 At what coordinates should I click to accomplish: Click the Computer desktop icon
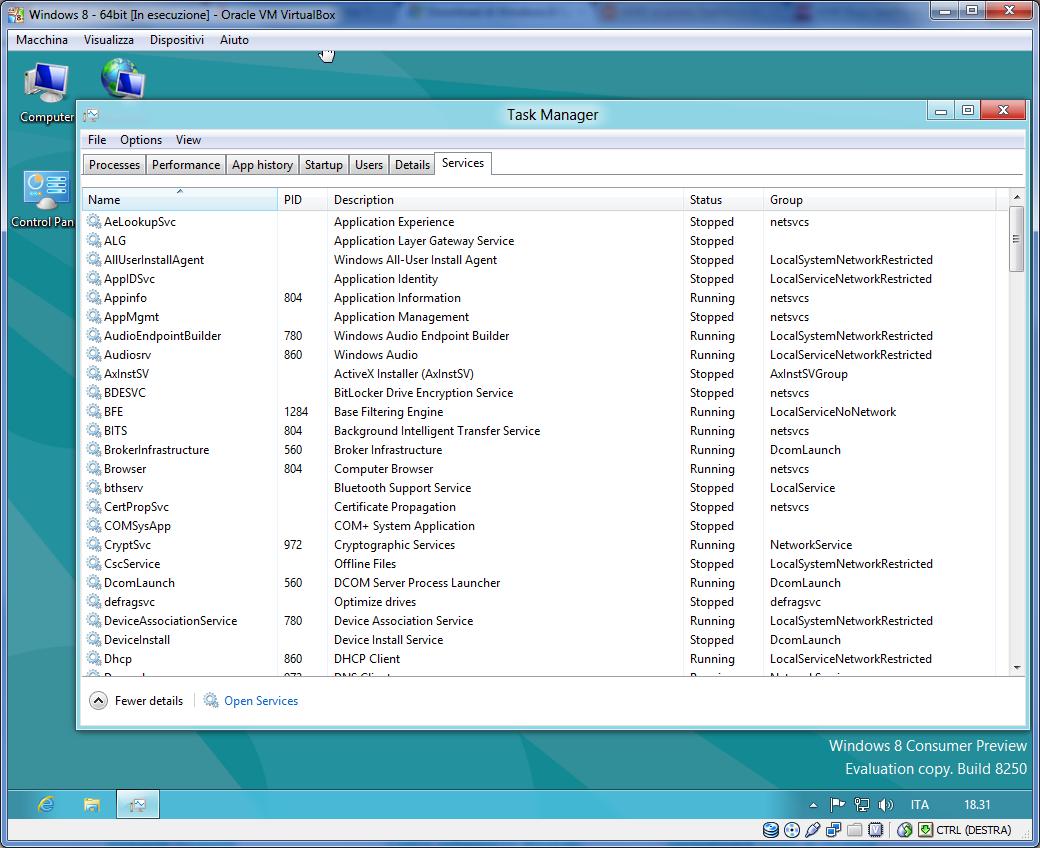(46, 91)
